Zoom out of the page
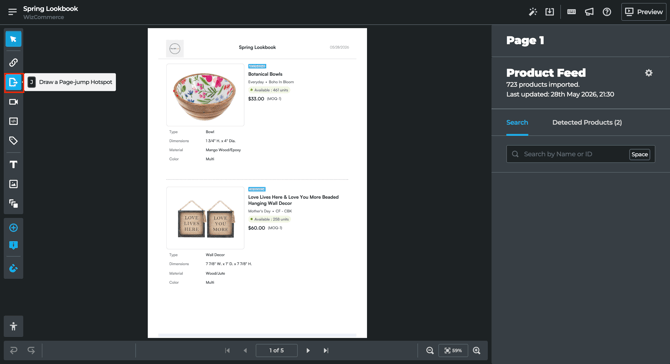Viewport: 670px width, 364px height. pyautogui.click(x=430, y=351)
